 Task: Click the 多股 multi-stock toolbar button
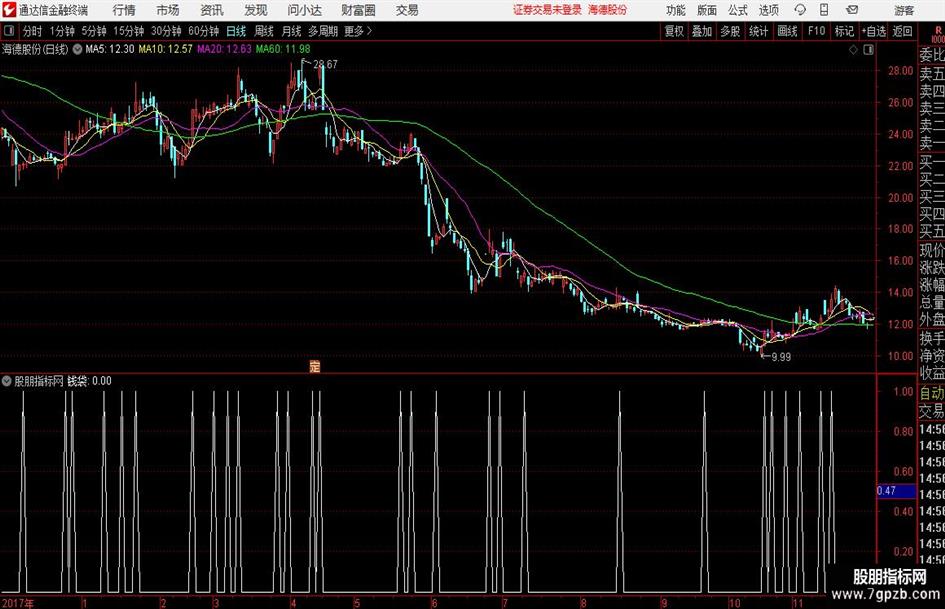730,31
